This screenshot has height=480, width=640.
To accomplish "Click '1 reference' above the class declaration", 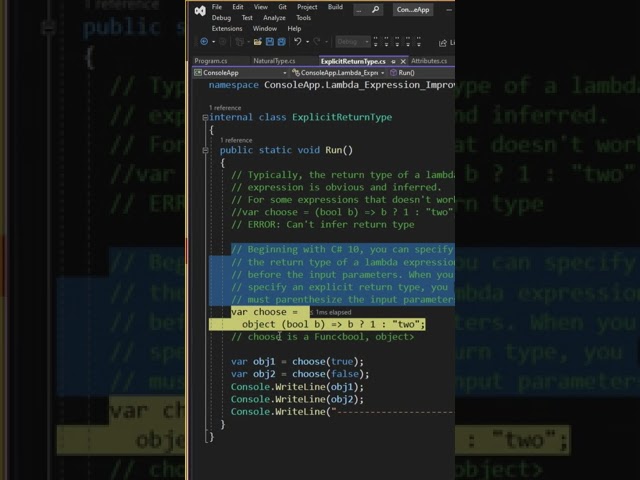I will pyautogui.click(x=225, y=108).
